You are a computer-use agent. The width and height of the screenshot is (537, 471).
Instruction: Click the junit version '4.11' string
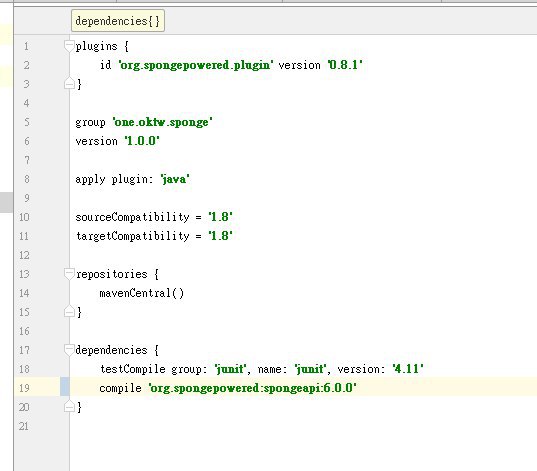point(408,369)
